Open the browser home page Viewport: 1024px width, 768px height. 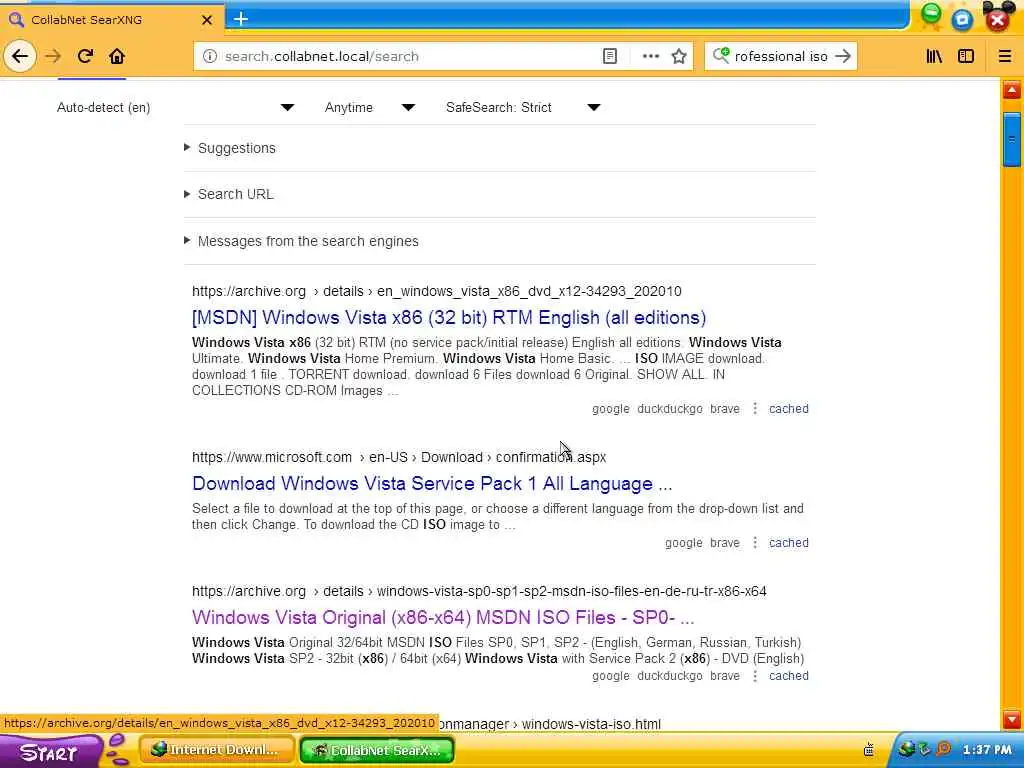pos(117,56)
